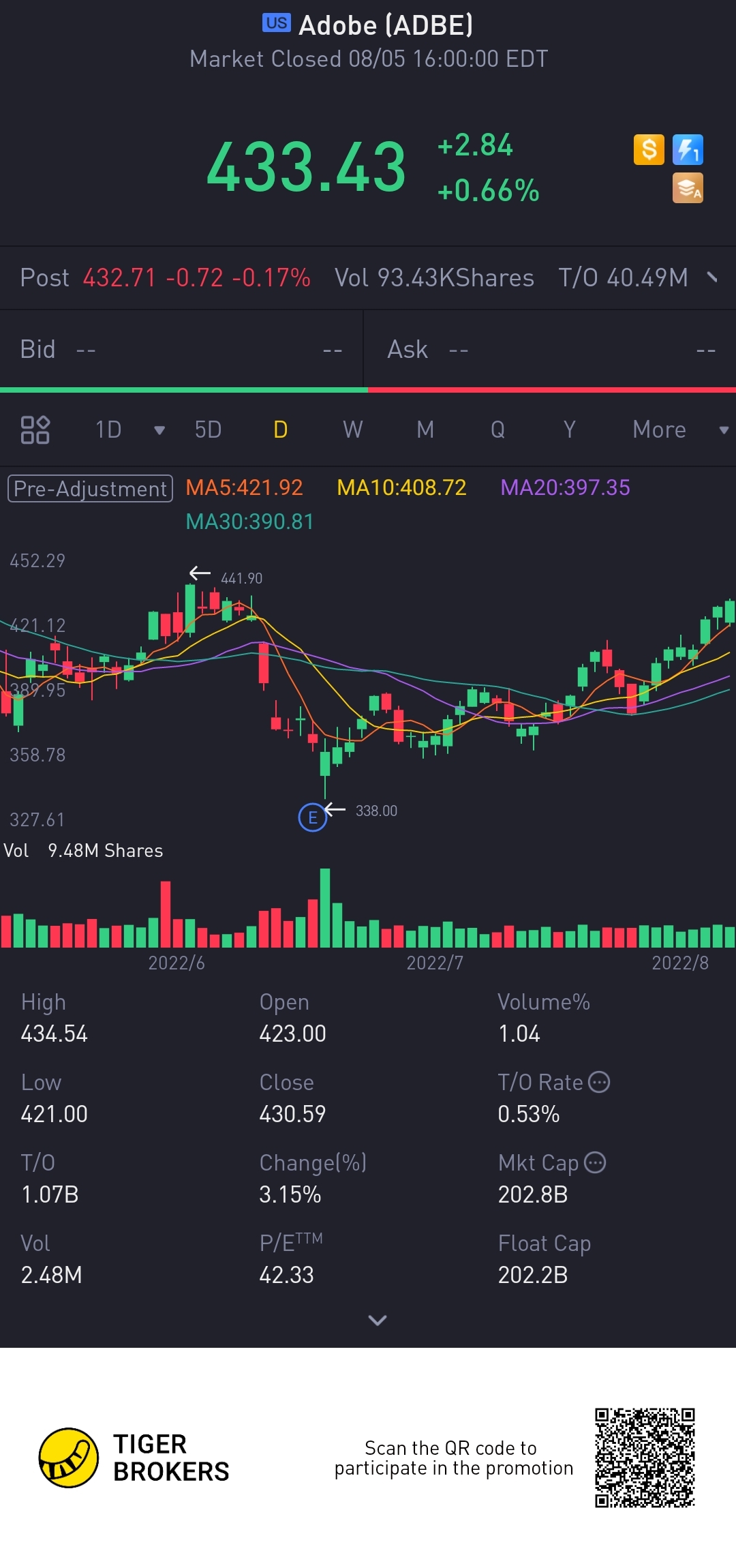The width and height of the screenshot is (736, 1568).
Task: Tap the Vol 2.48M value
Action: (x=51, y=1275)
